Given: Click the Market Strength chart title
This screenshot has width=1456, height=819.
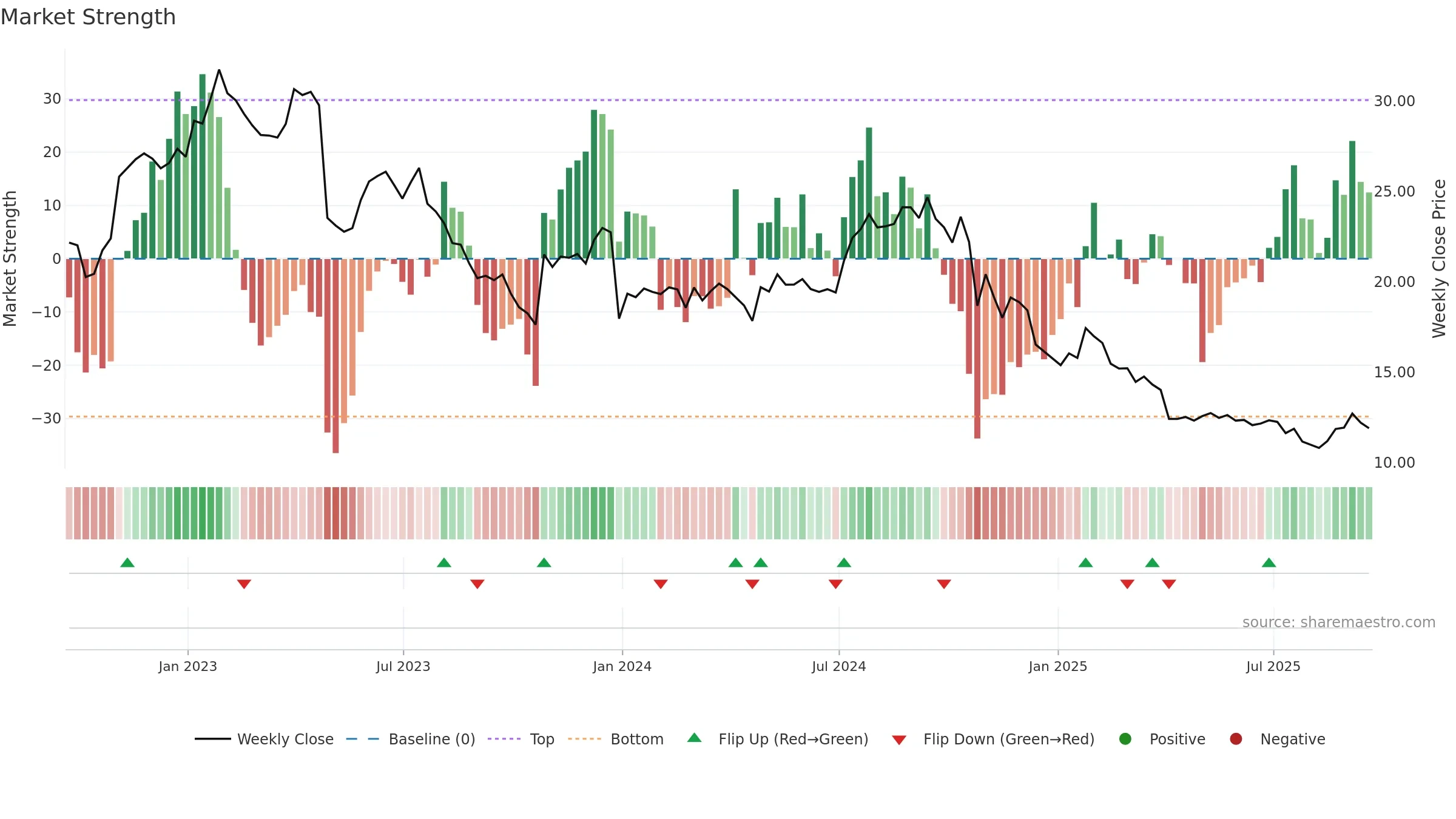Looking at the screenshot, I should (x=88, y=17).
